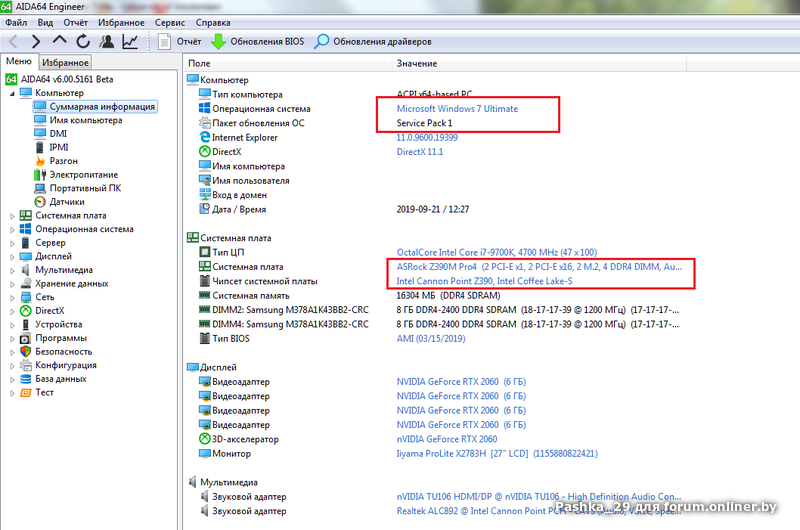Collapse the Компьютер tree node
The image size is (800, 530).
(12, 93)
